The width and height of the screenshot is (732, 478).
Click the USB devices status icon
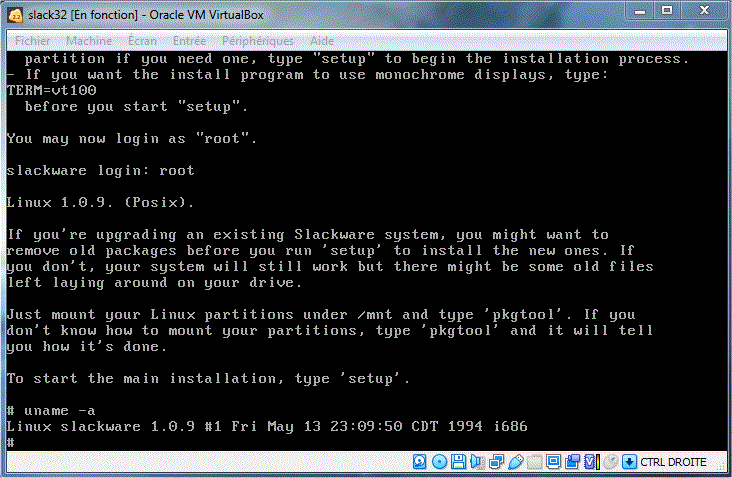[x=515, y=462]
